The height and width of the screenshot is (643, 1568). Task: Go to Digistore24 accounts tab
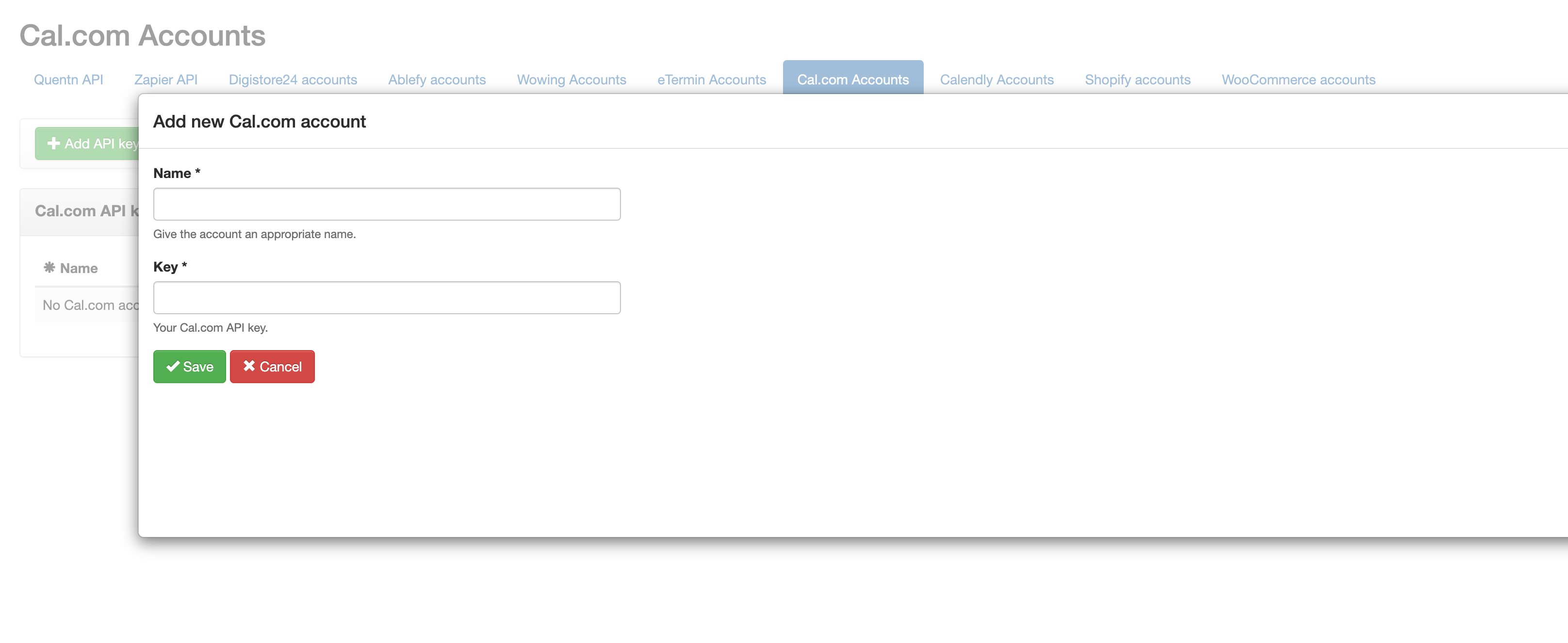point(293,80)
